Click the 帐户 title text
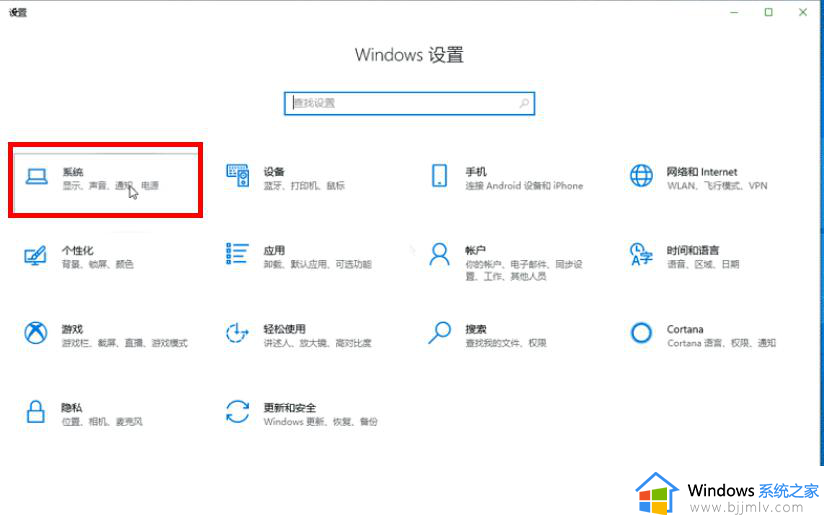Viewport: 824px width, 521px height. [475, 250]
